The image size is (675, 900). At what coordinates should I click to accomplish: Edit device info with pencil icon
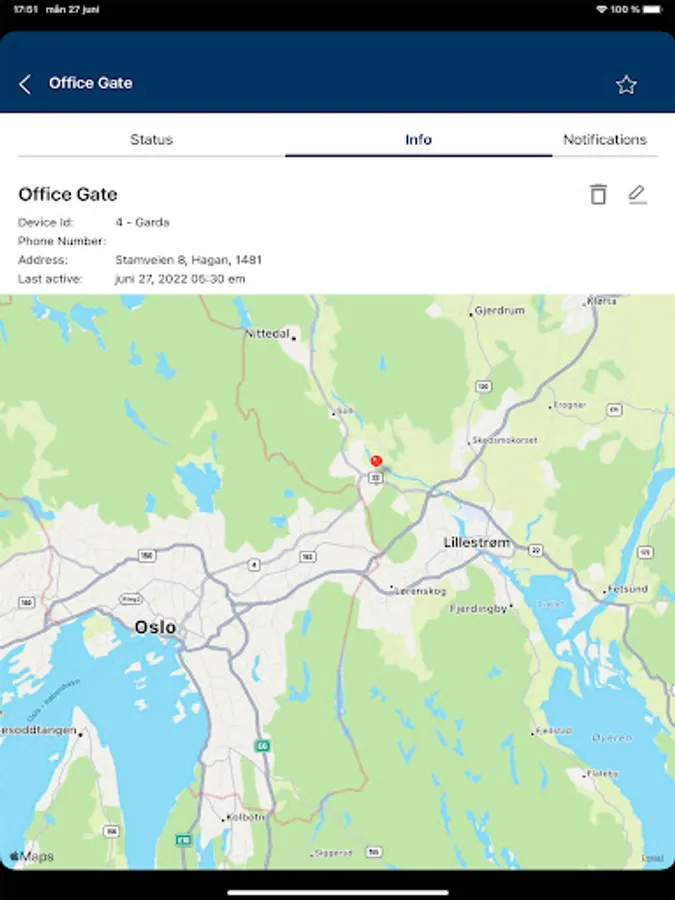pyautogui.click(x=637, y=194)
